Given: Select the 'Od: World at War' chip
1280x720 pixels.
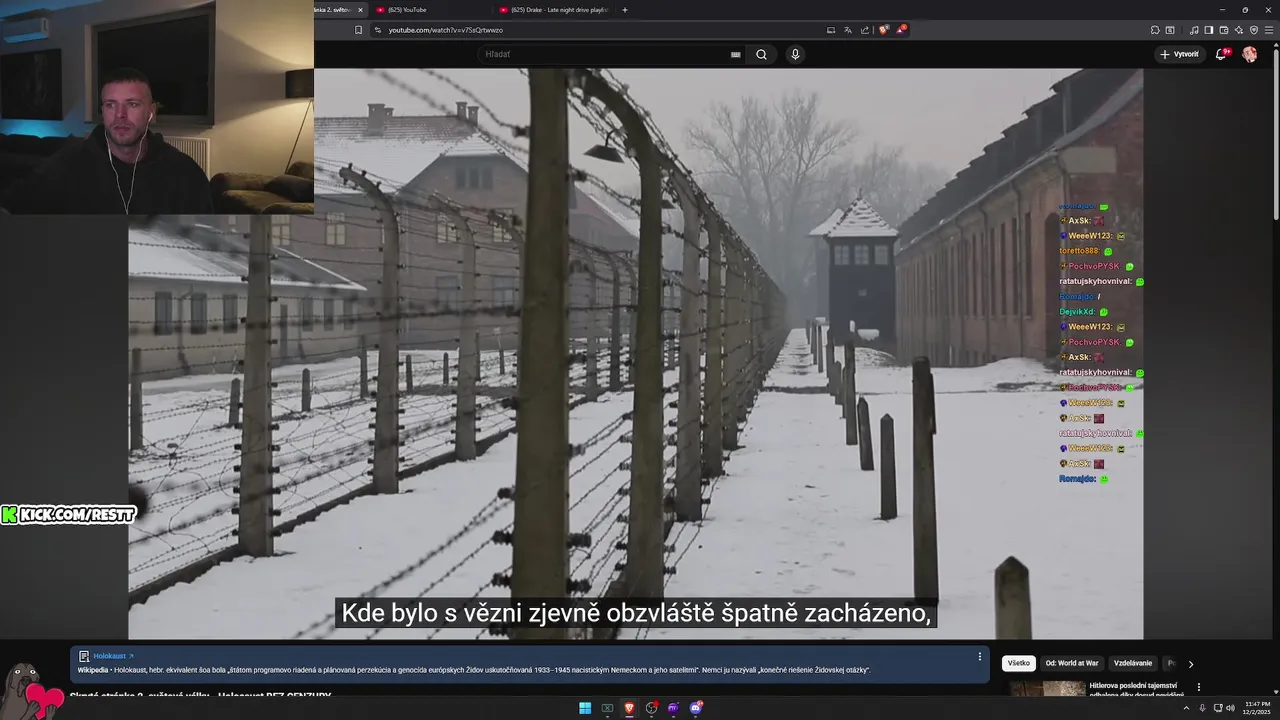Looking at the screenshot, I should 1072,663.
